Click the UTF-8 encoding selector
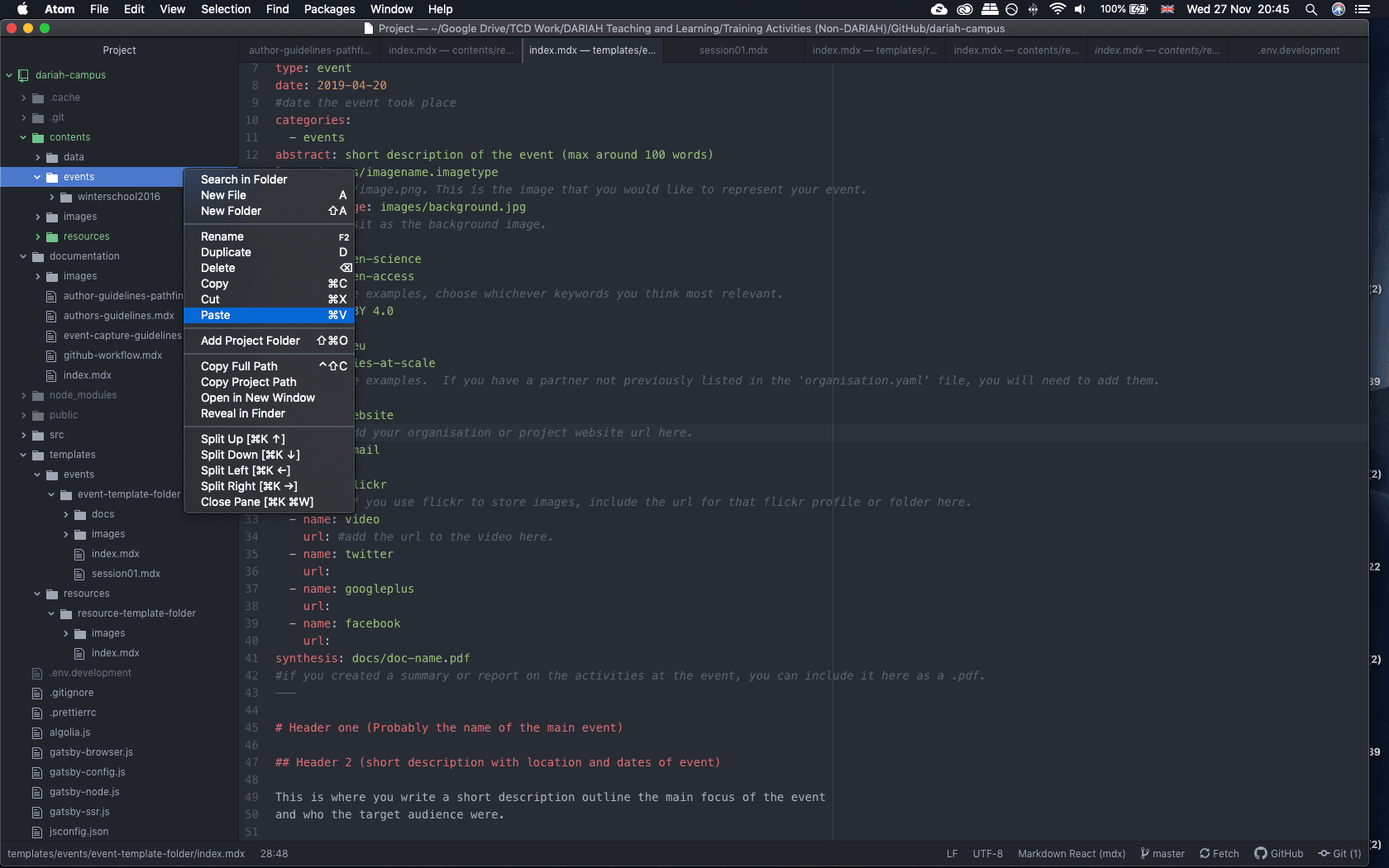1389x868 pixels. point(987,854)
